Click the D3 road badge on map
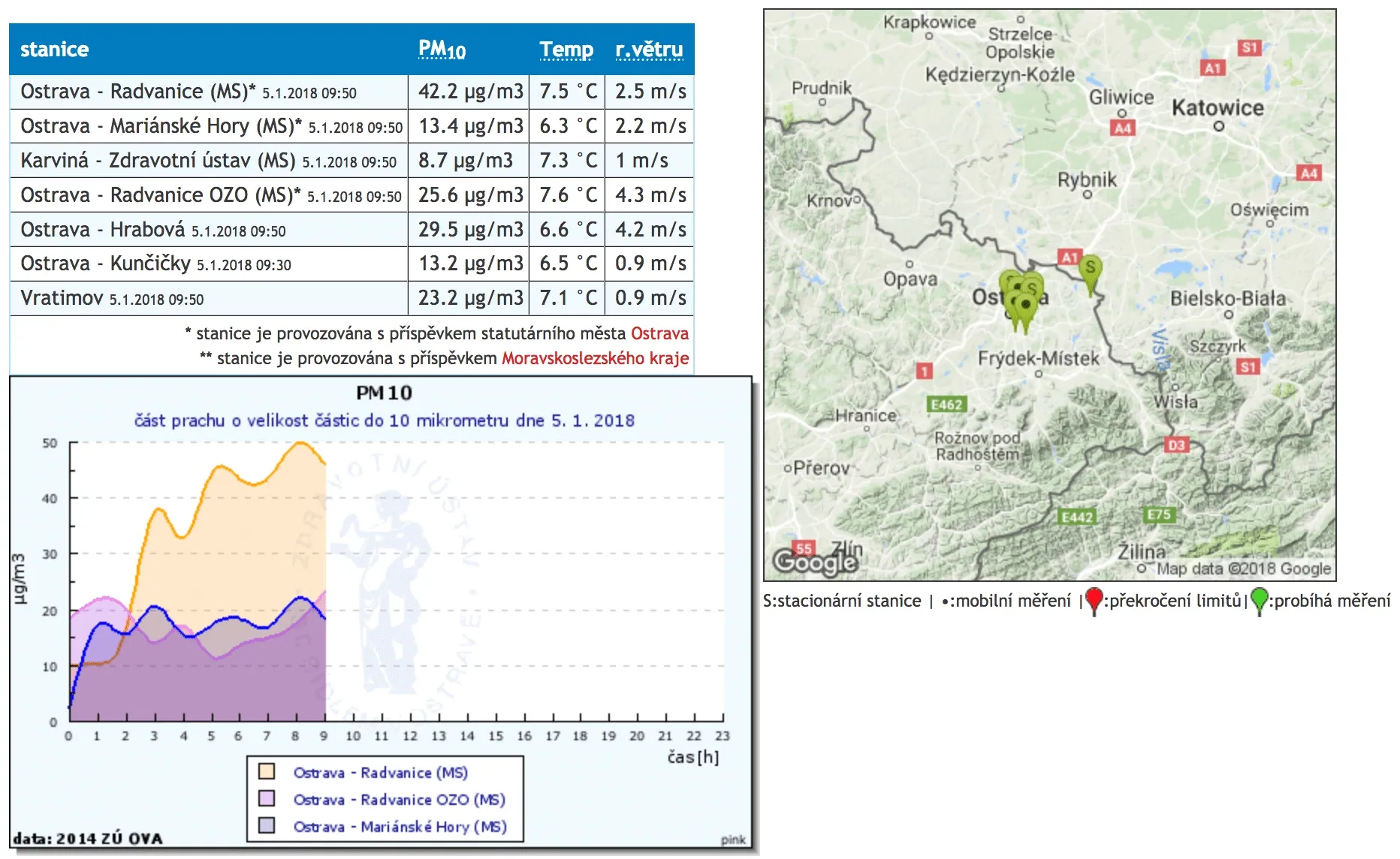The image size is (1400, 859). pyautogui.click(x=1175, y=445)
